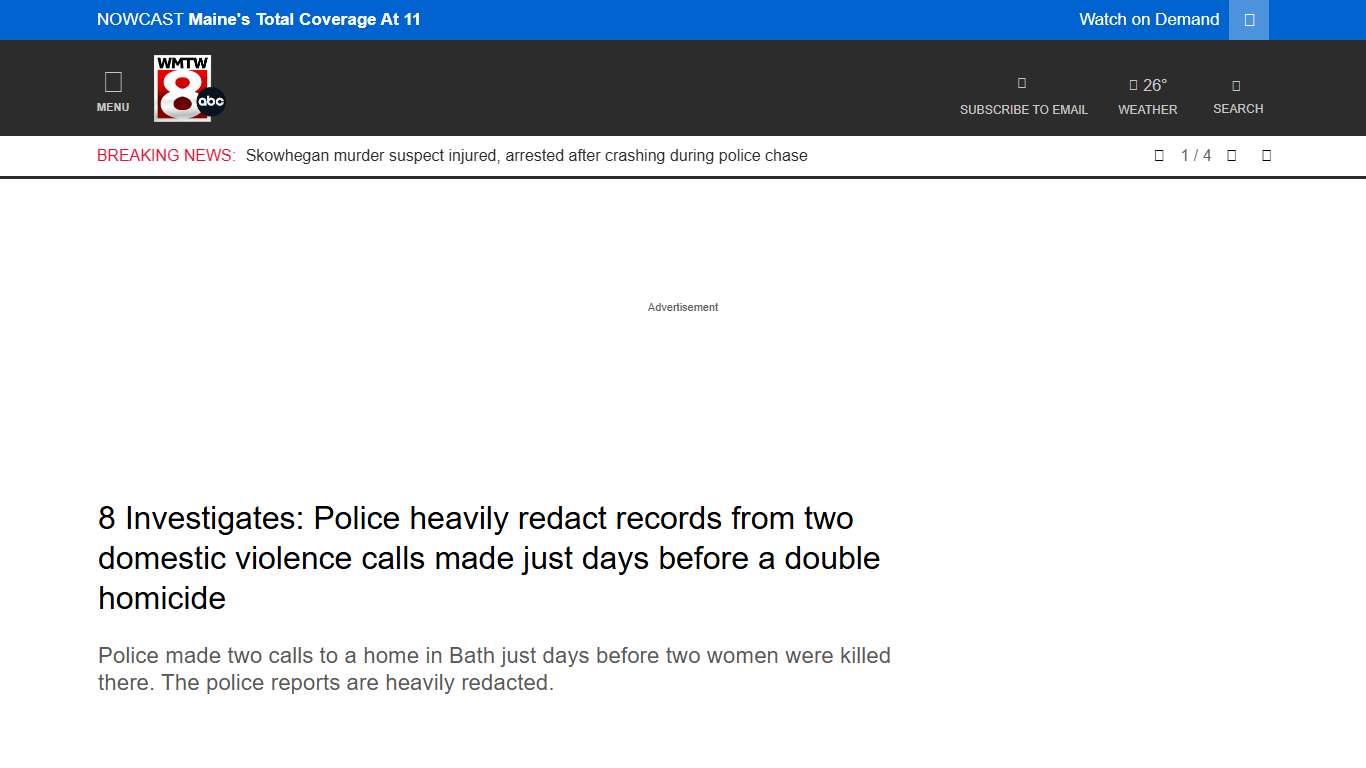Click the breaking news alert icon before 1/4
Screen dimensions: 1366x768
[1159, 155]
